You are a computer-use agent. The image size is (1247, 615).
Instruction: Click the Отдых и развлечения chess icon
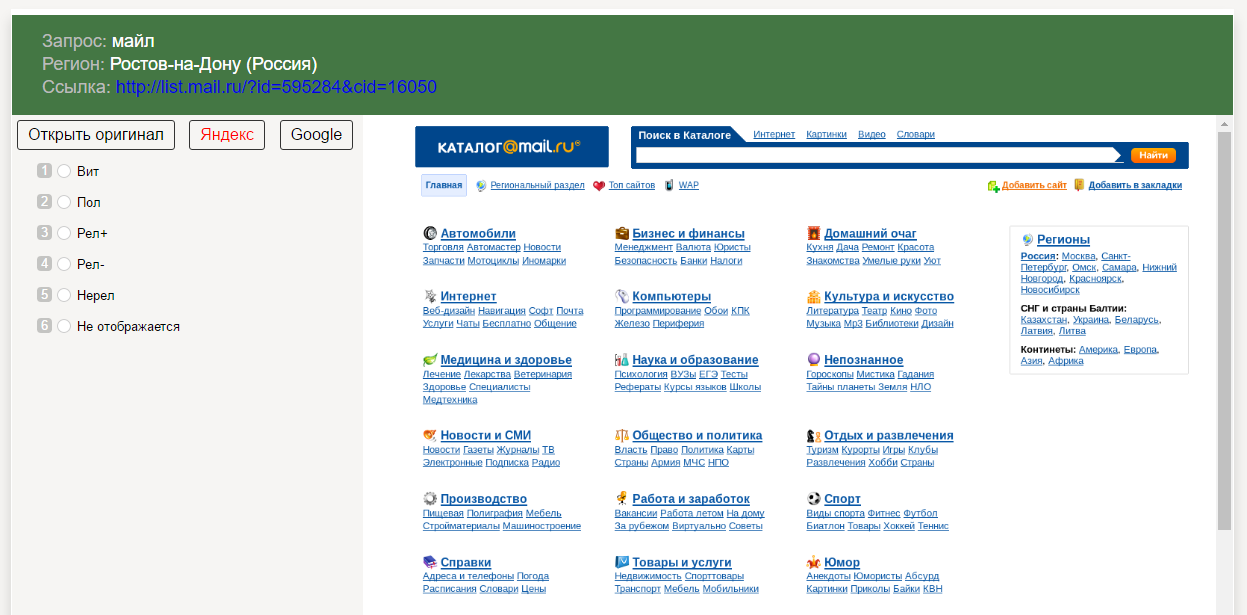click(x=814, y=436)
